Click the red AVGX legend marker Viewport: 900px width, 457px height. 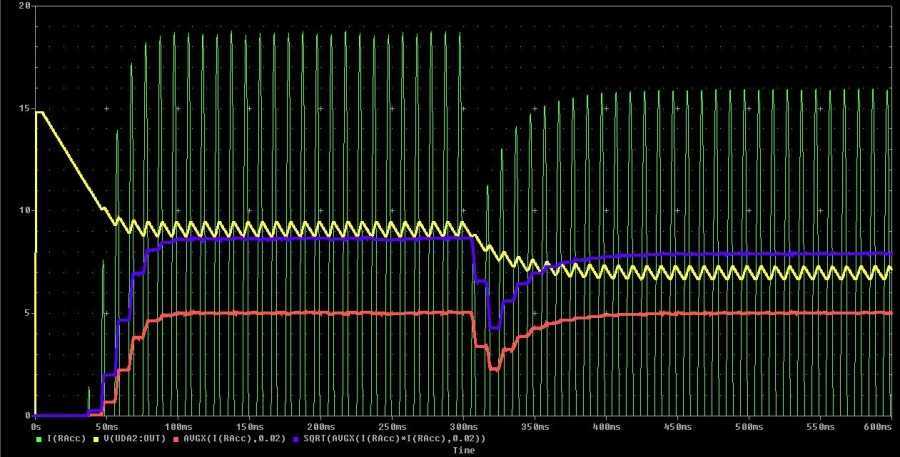point(174,438)
